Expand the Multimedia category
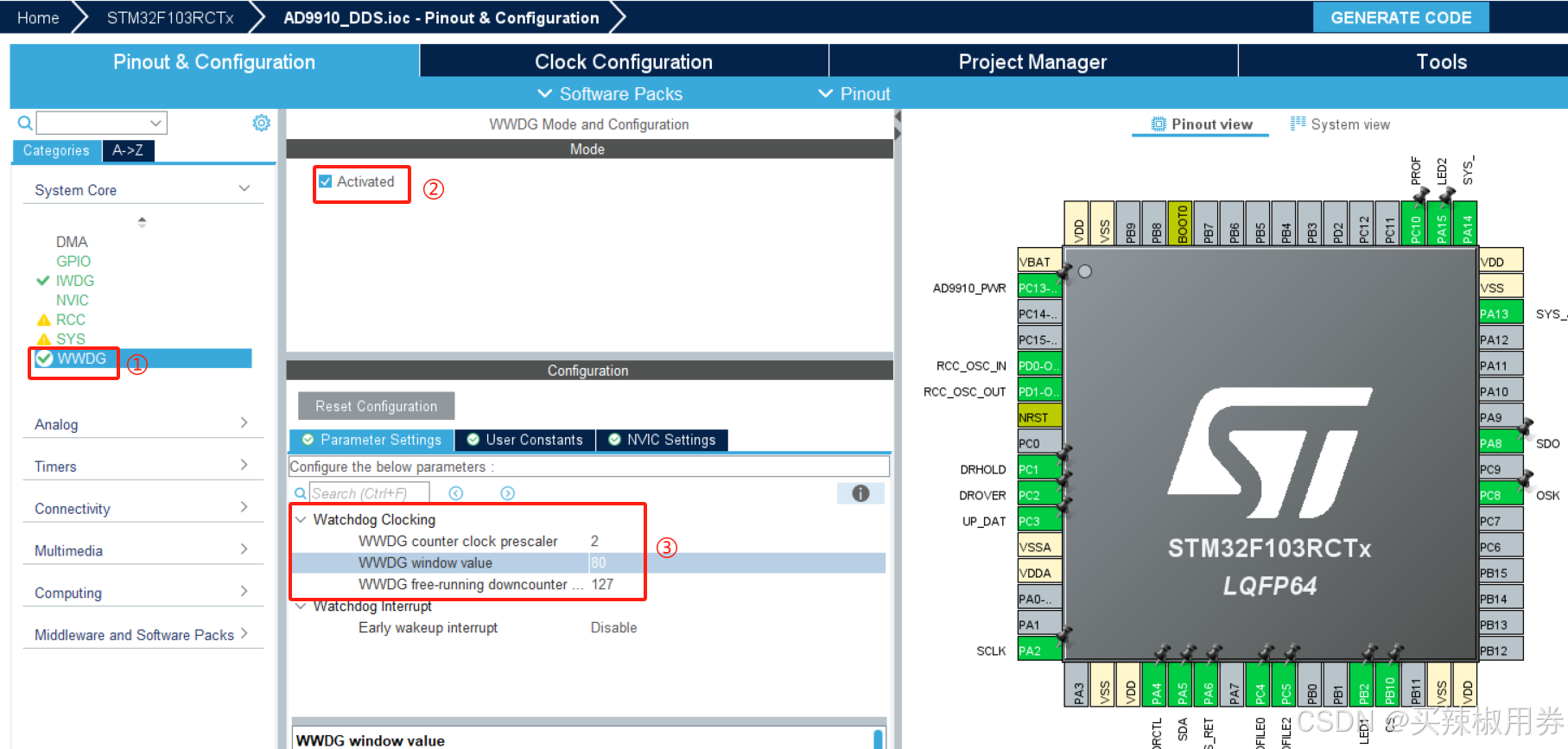The height and width of the screenshot is (749, 1568). click(244, 549)
